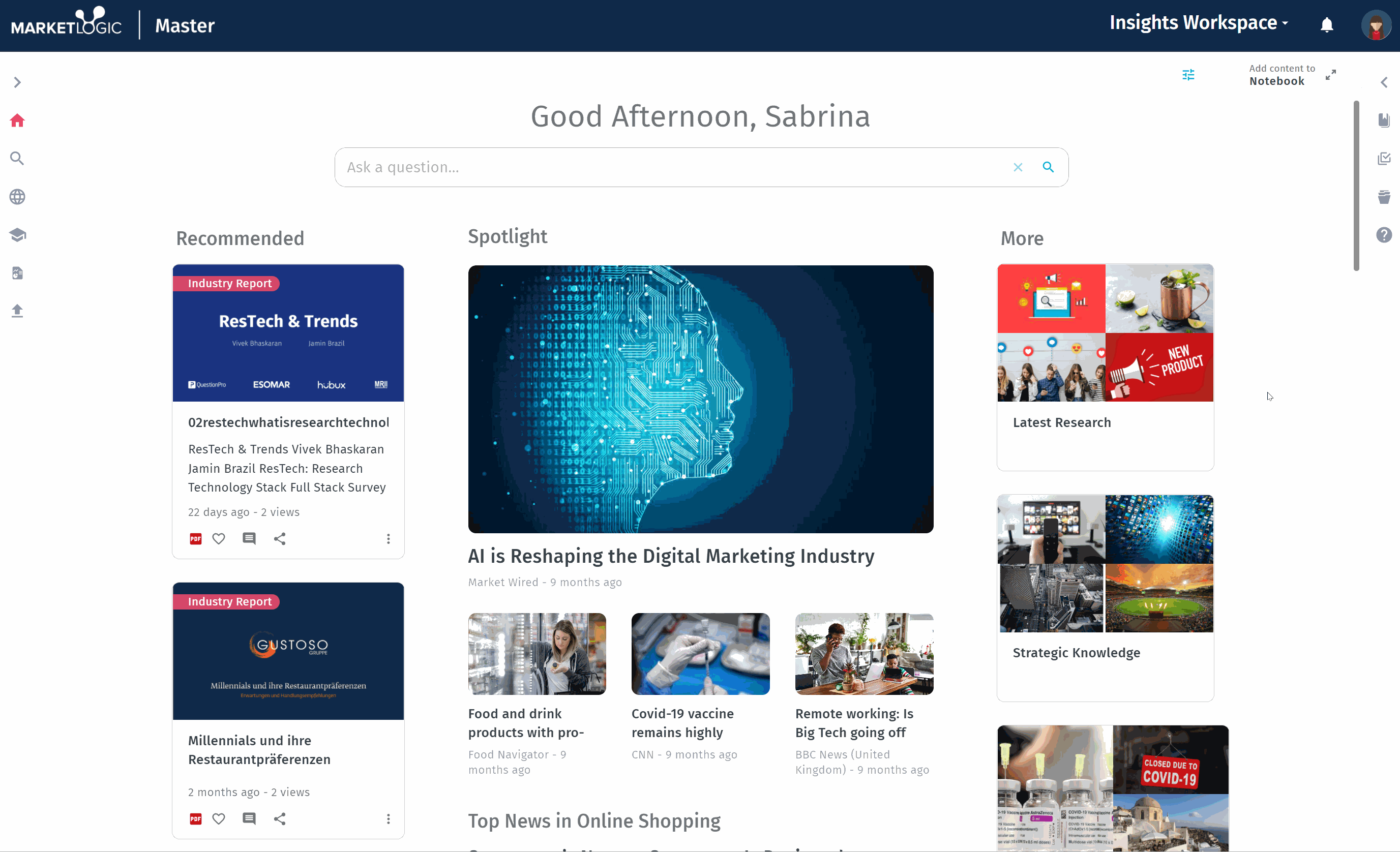Image resolution: width=1400 pixels, height=852 pixels.
Task: Open the search icon in left sidebar
Action: click(x=17, y=159)
